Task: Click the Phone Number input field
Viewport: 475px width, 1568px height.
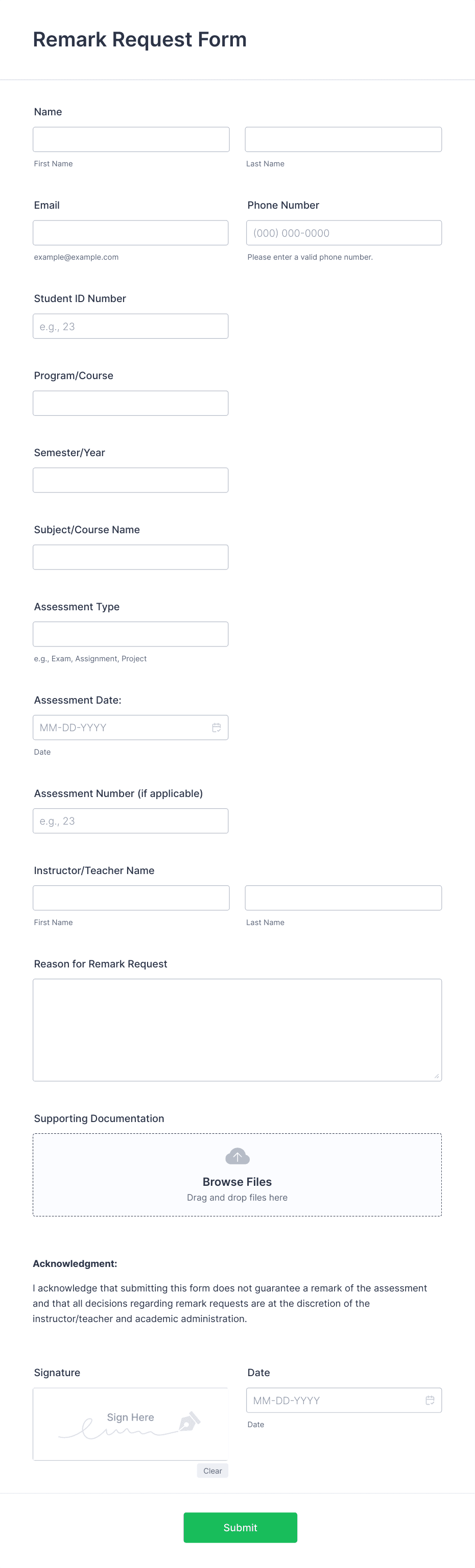Action: (x=343, y=233)
